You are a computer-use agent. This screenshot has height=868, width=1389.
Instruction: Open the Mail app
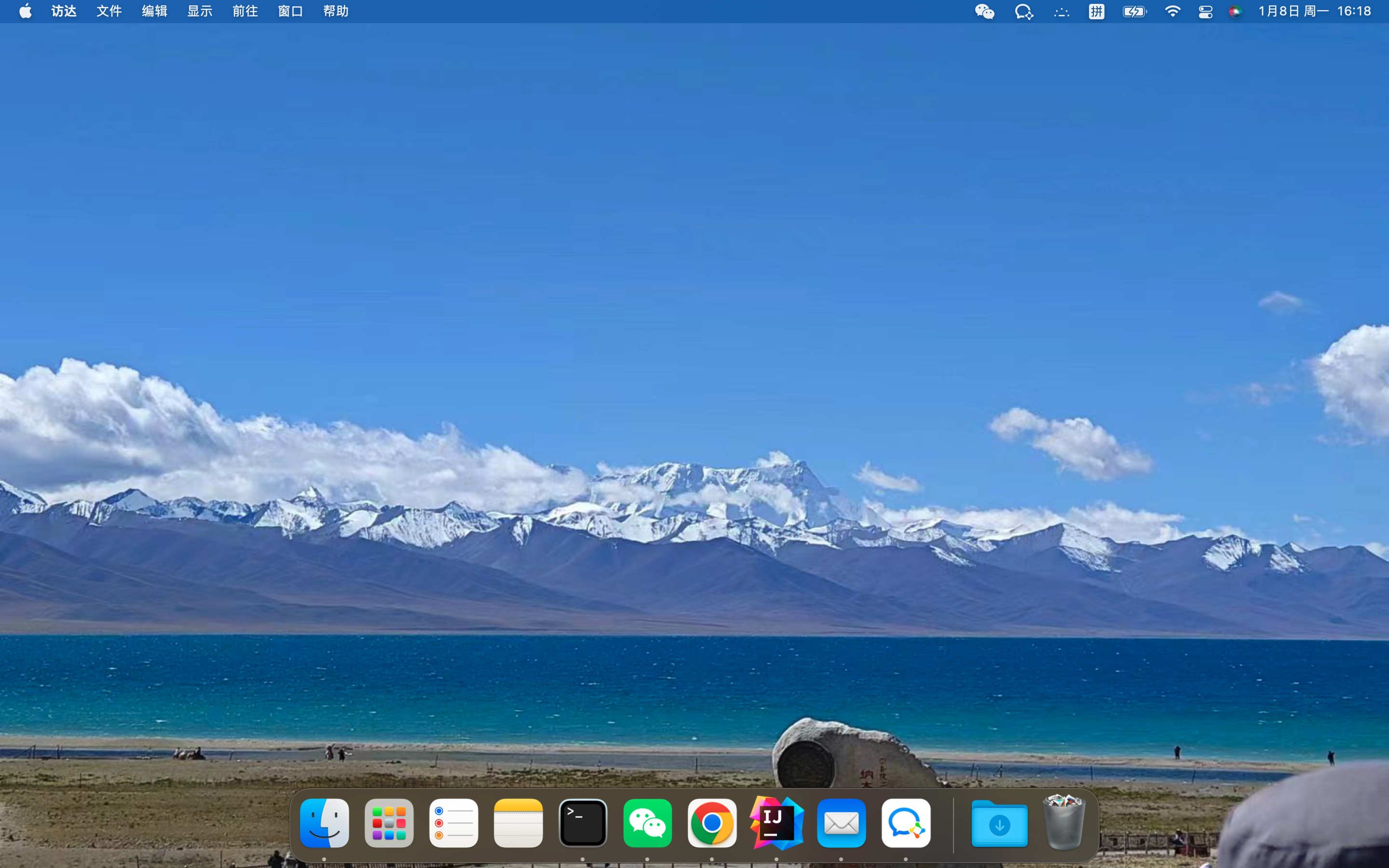pos(842,823)
